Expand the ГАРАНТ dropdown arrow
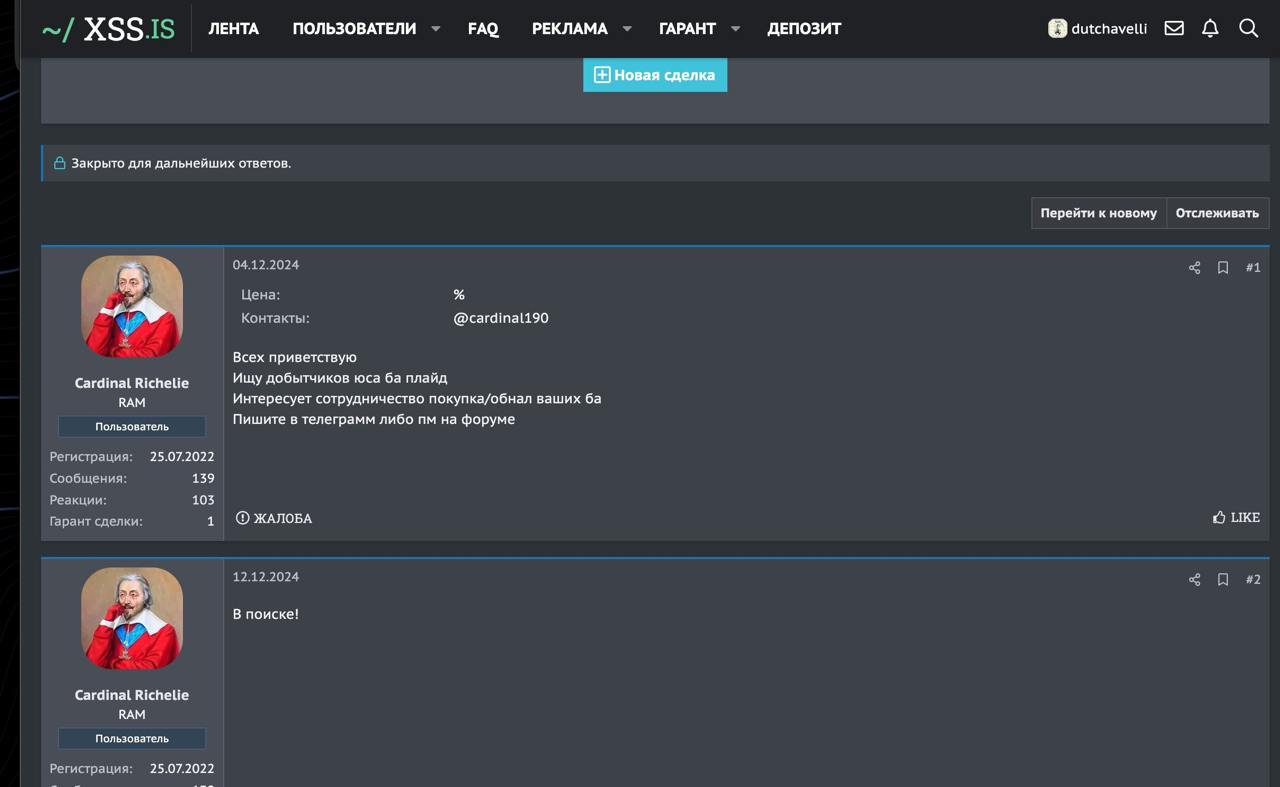The width and height of the screenshot is (1280, 787). pos(735,29)
